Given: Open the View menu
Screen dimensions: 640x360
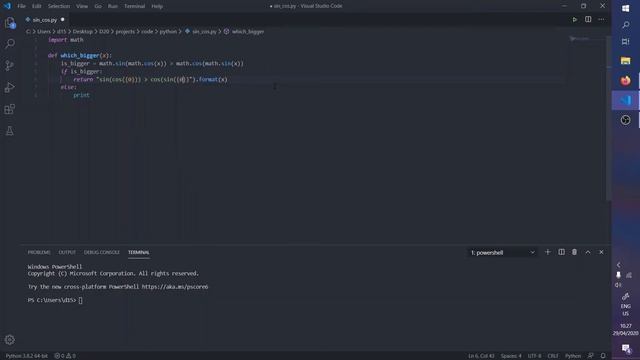Looking at the screenshot, I should [82, 6].
